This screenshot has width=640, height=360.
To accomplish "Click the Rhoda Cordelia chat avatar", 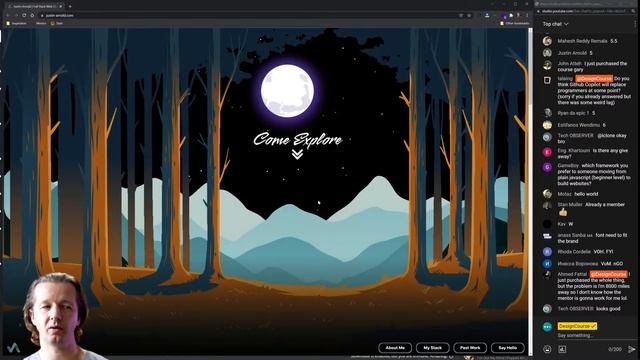I will (x=547, y=251).
